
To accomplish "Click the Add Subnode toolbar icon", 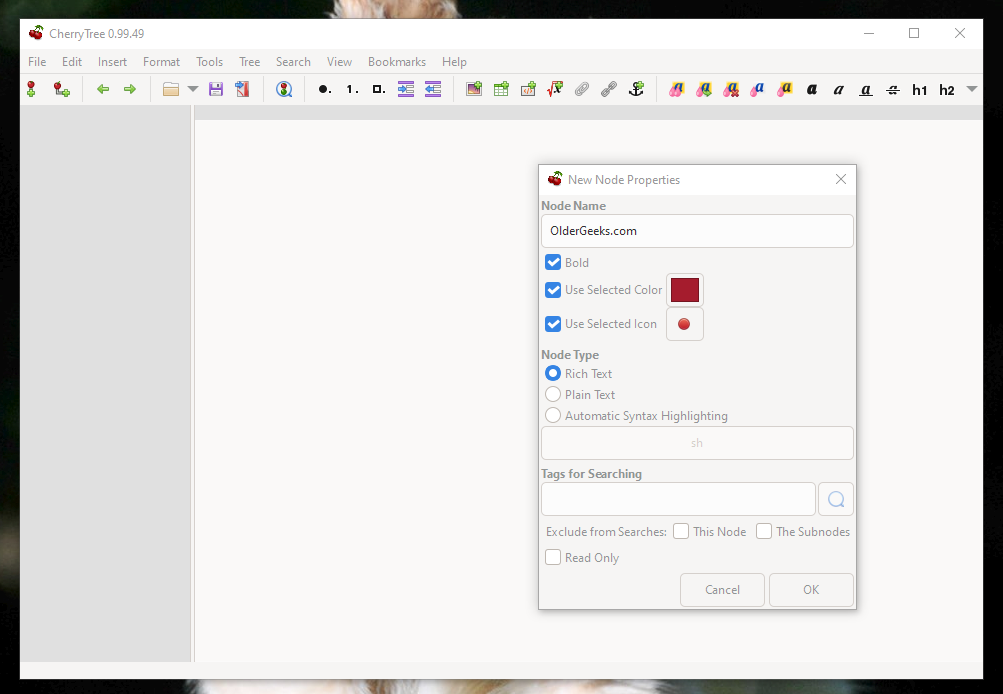I will point(61,90).
